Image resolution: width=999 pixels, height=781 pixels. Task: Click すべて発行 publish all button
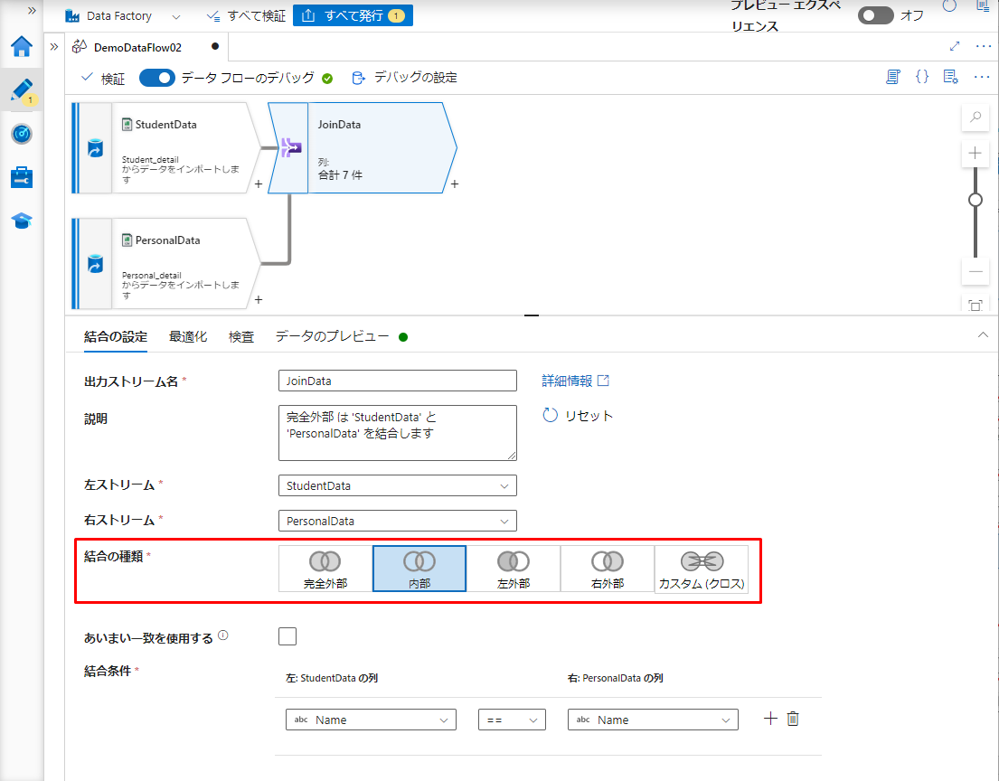353,16
